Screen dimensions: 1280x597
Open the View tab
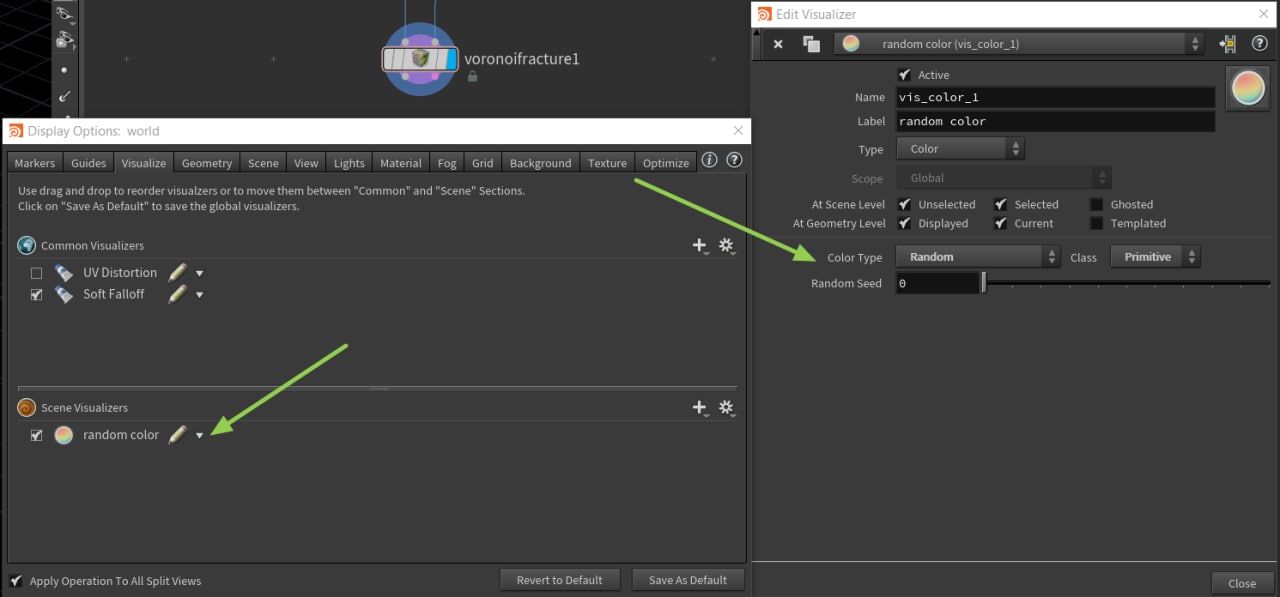tap(306, 163)
